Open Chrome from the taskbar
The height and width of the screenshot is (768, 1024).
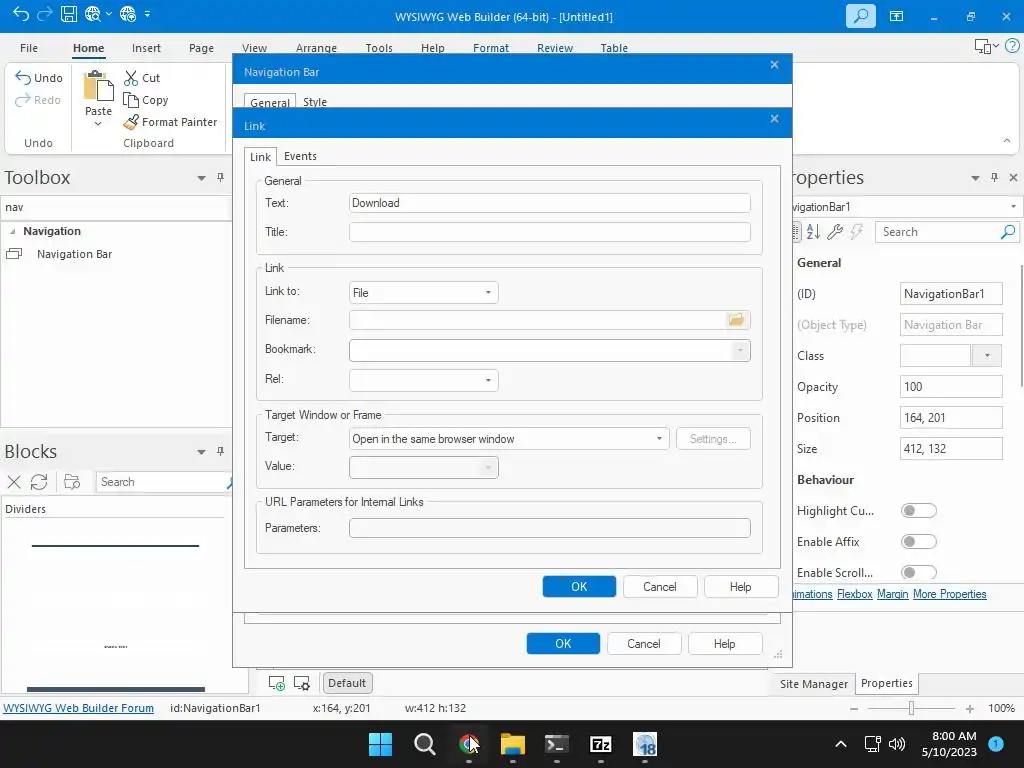coord(468,744)
